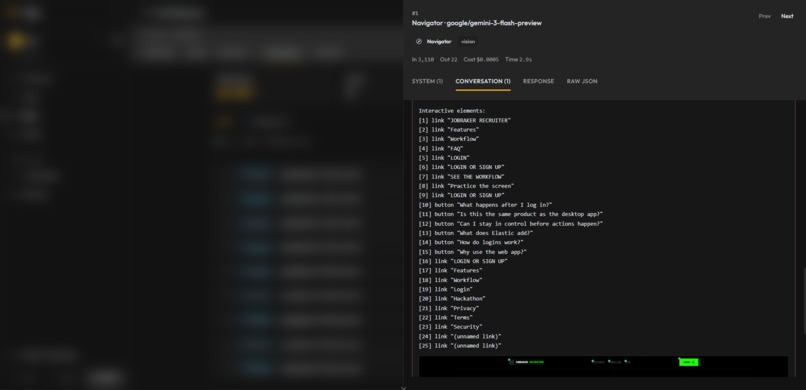
Task: Click the #1 step number label
Action: pos(415,13)
